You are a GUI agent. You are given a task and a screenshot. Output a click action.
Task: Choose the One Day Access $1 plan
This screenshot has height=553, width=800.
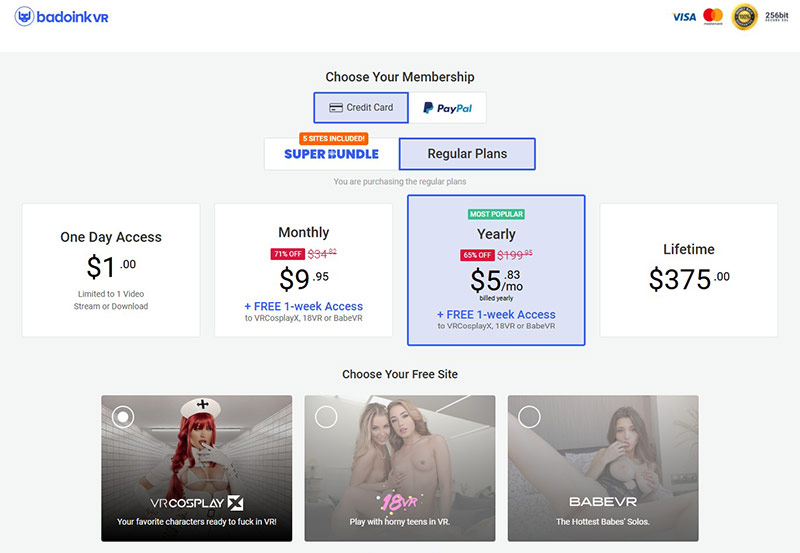click(x=111, y=270)
